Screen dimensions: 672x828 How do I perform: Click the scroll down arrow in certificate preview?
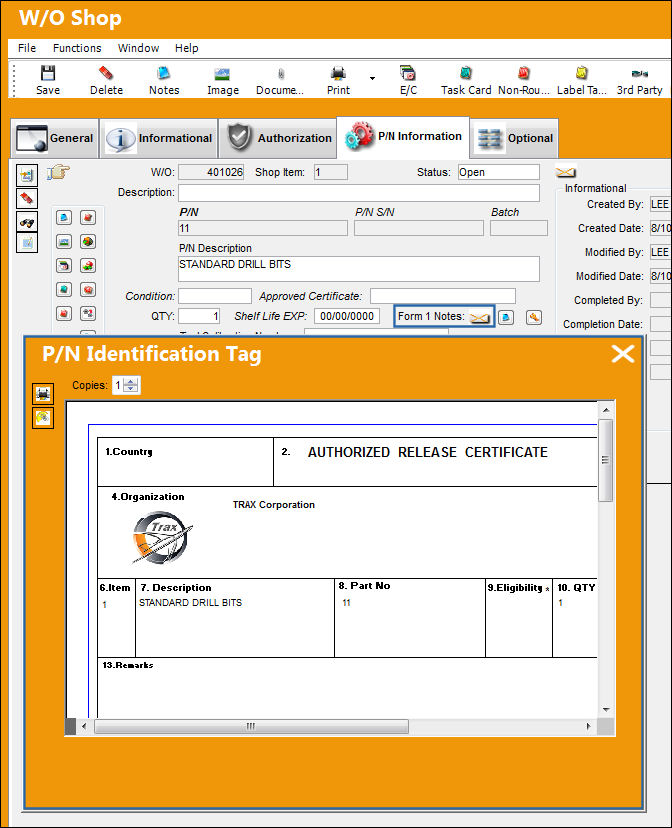(606, 710)
